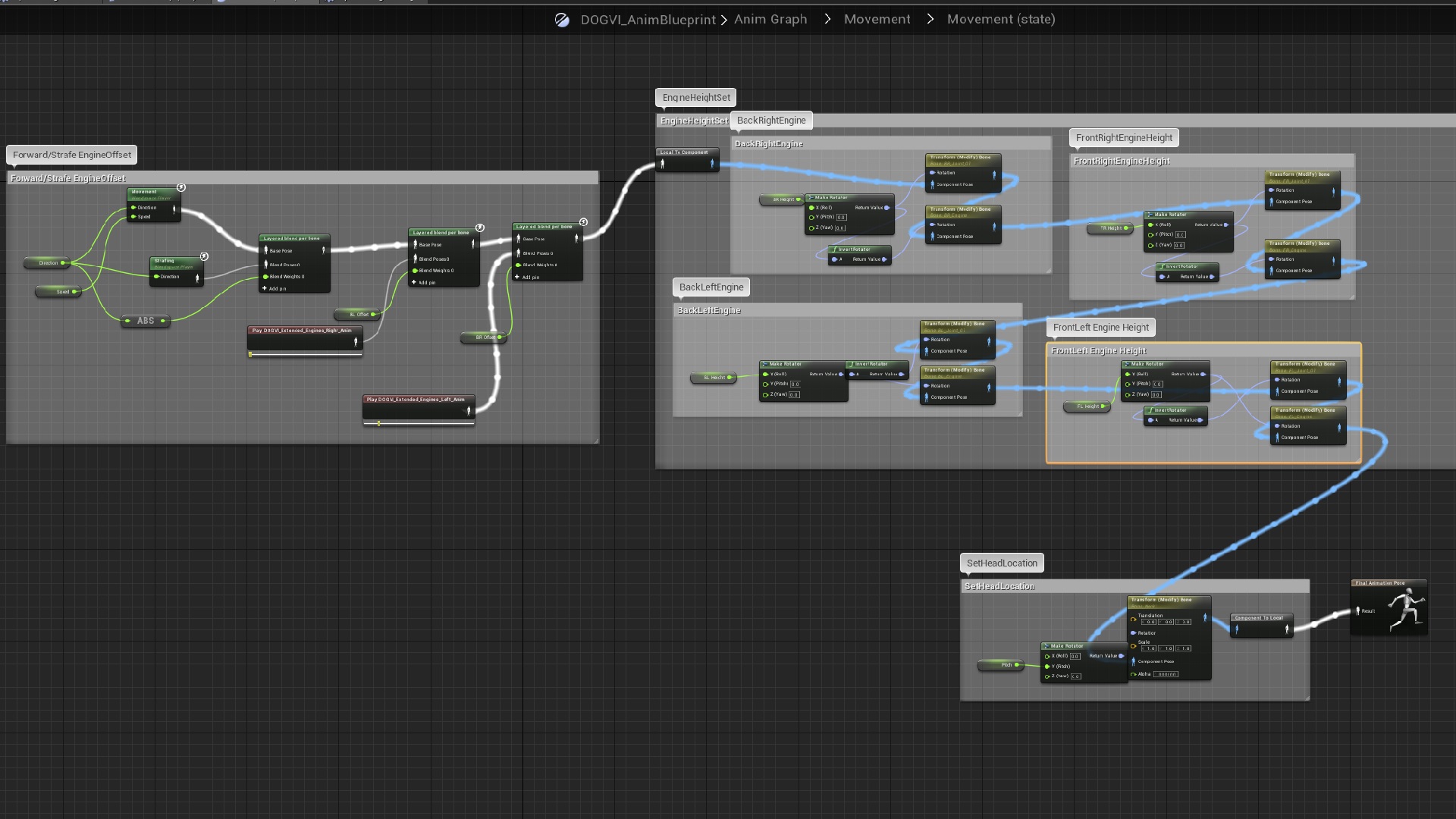Open the Anim Graph breadcrumb item

[770, 19]
